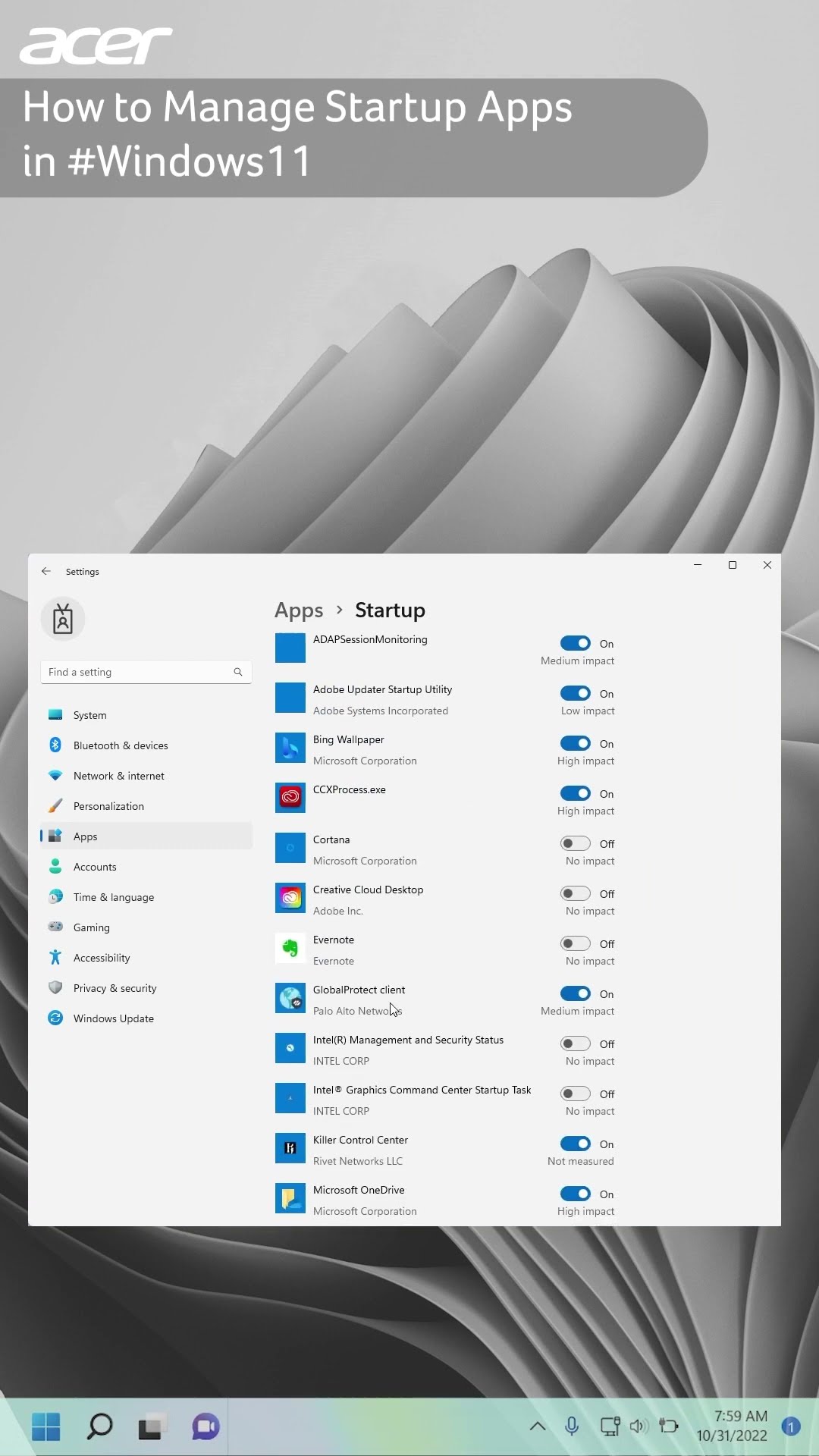The height and width of the screenshot is (1456, 819).
Task: Click 'Rivet Networks LLC' publisher text
Action: pyautogui.click(x=357, y=1161)
